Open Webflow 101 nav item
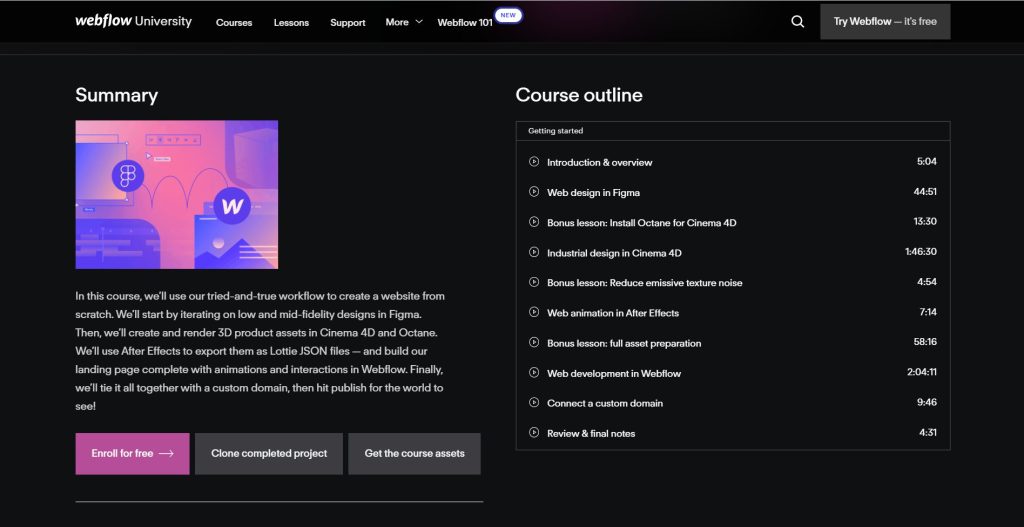Image resolution: width=1024 pixels, height=527 pixels. [x=465, y=22]
